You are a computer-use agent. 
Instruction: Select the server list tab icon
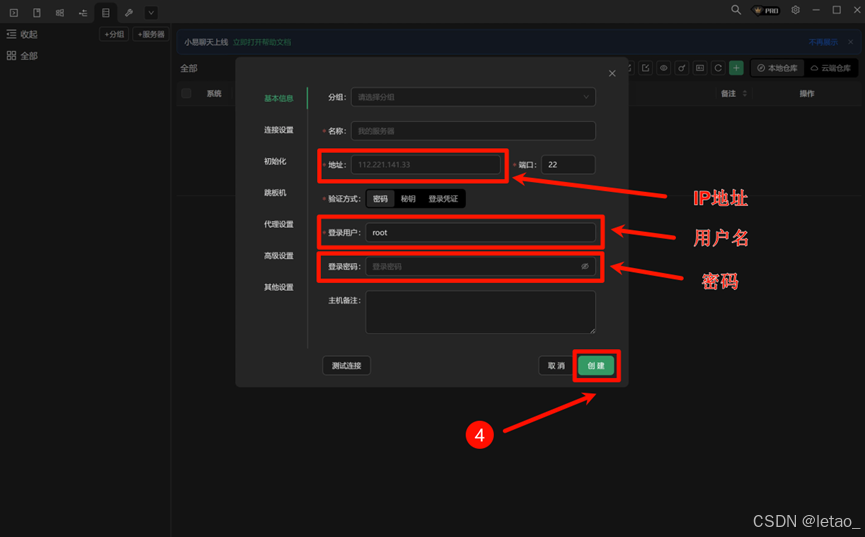click(x=105, y=12)
